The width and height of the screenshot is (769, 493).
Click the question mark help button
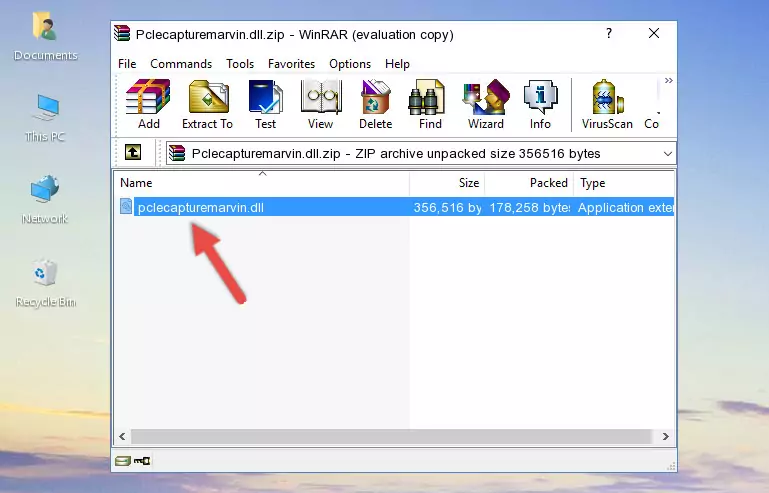point(609,33)
